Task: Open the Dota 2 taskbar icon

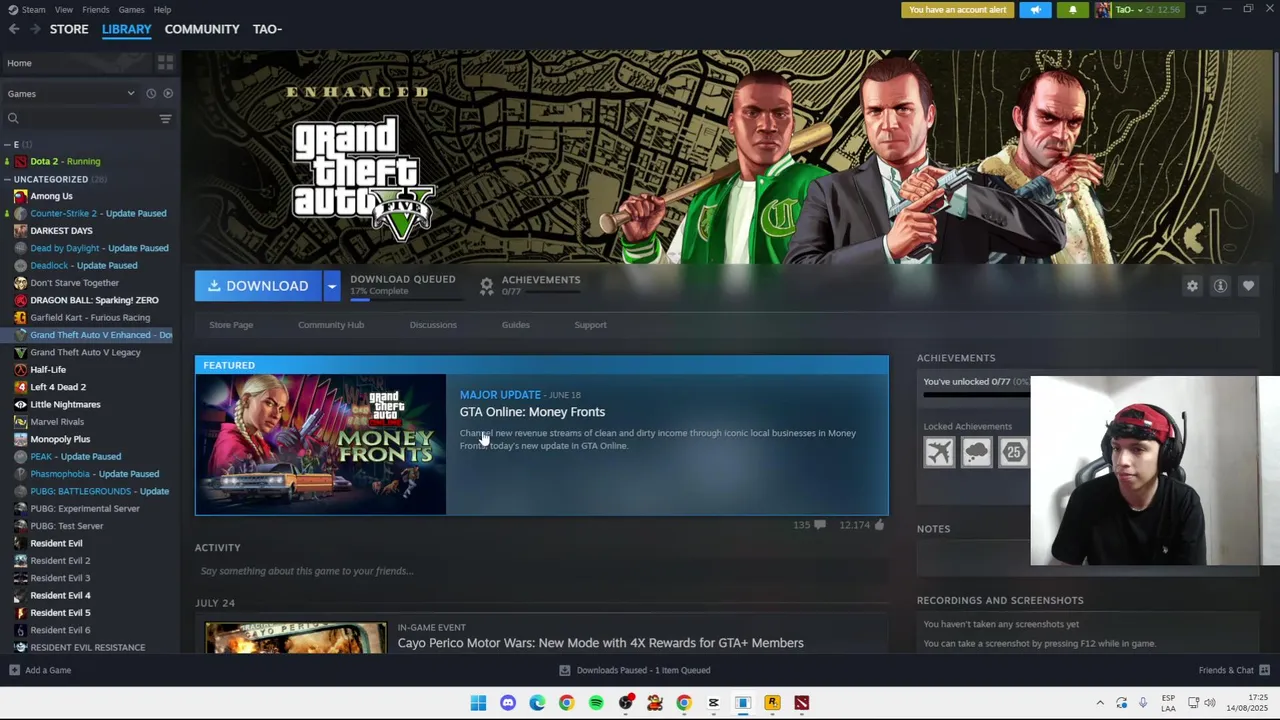Action: (x=801, y=703)
